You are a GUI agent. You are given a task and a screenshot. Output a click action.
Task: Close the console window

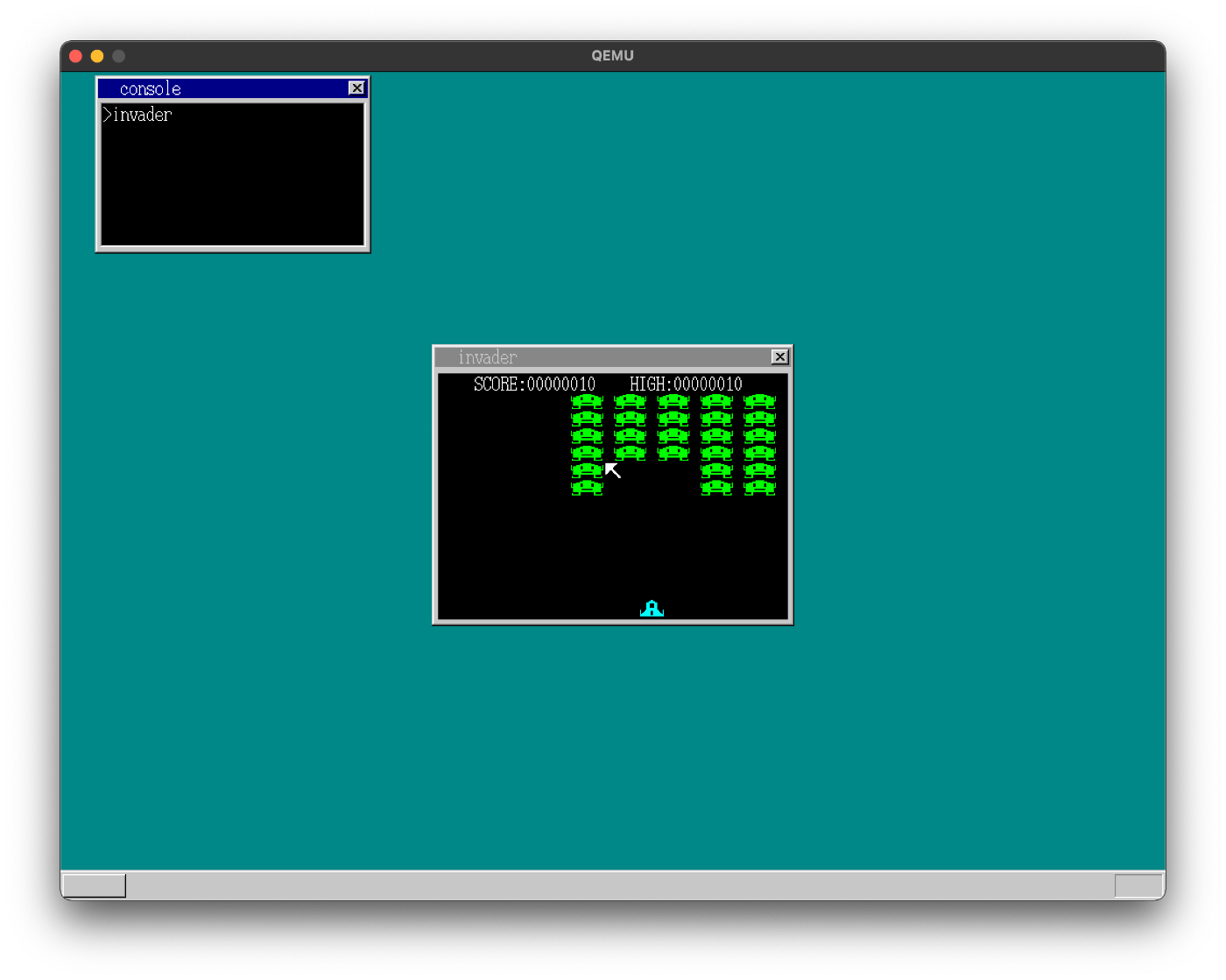pyautogui.click(x=356, y=88)
